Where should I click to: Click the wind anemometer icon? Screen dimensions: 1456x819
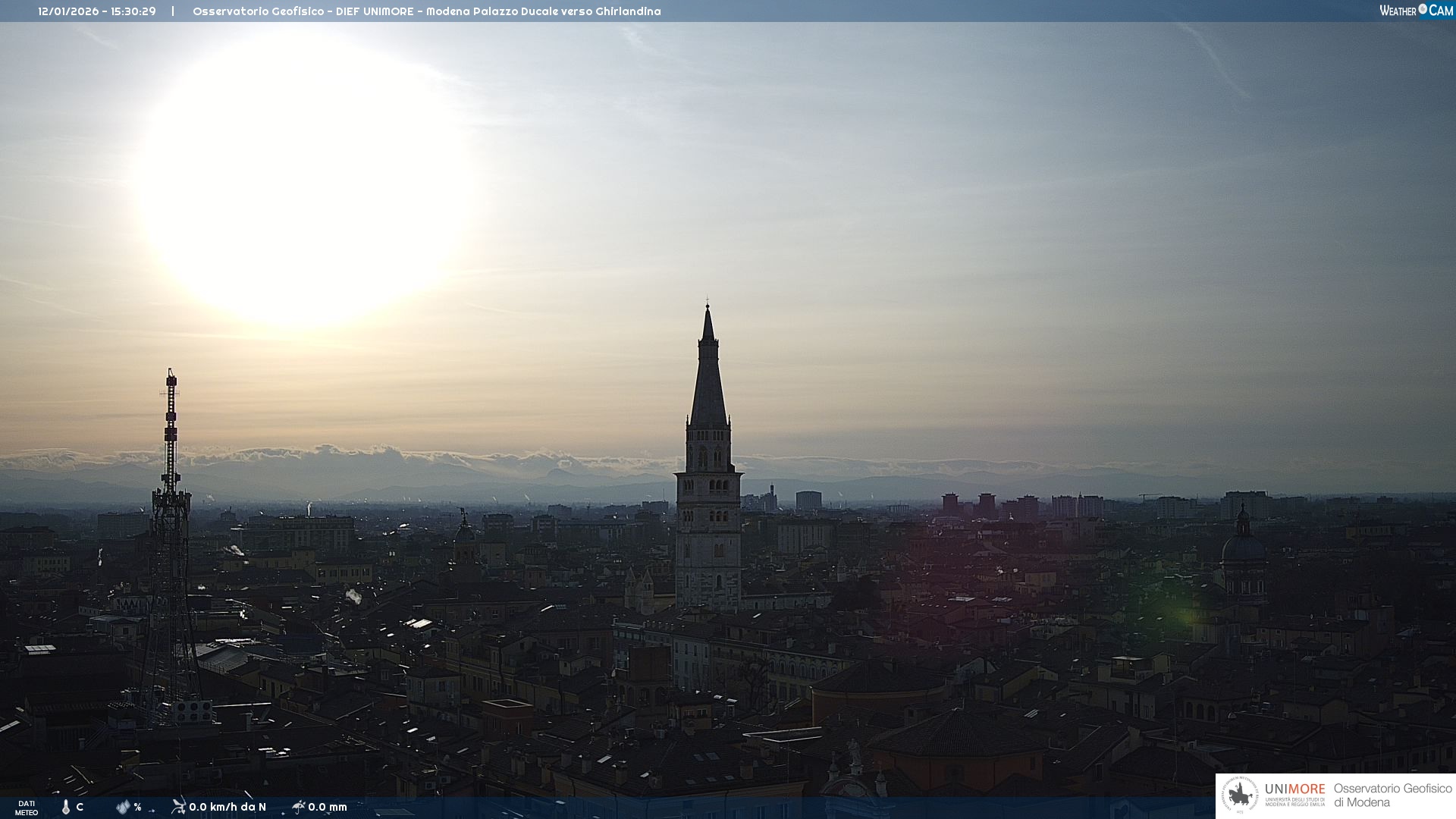tap(178, 806)
